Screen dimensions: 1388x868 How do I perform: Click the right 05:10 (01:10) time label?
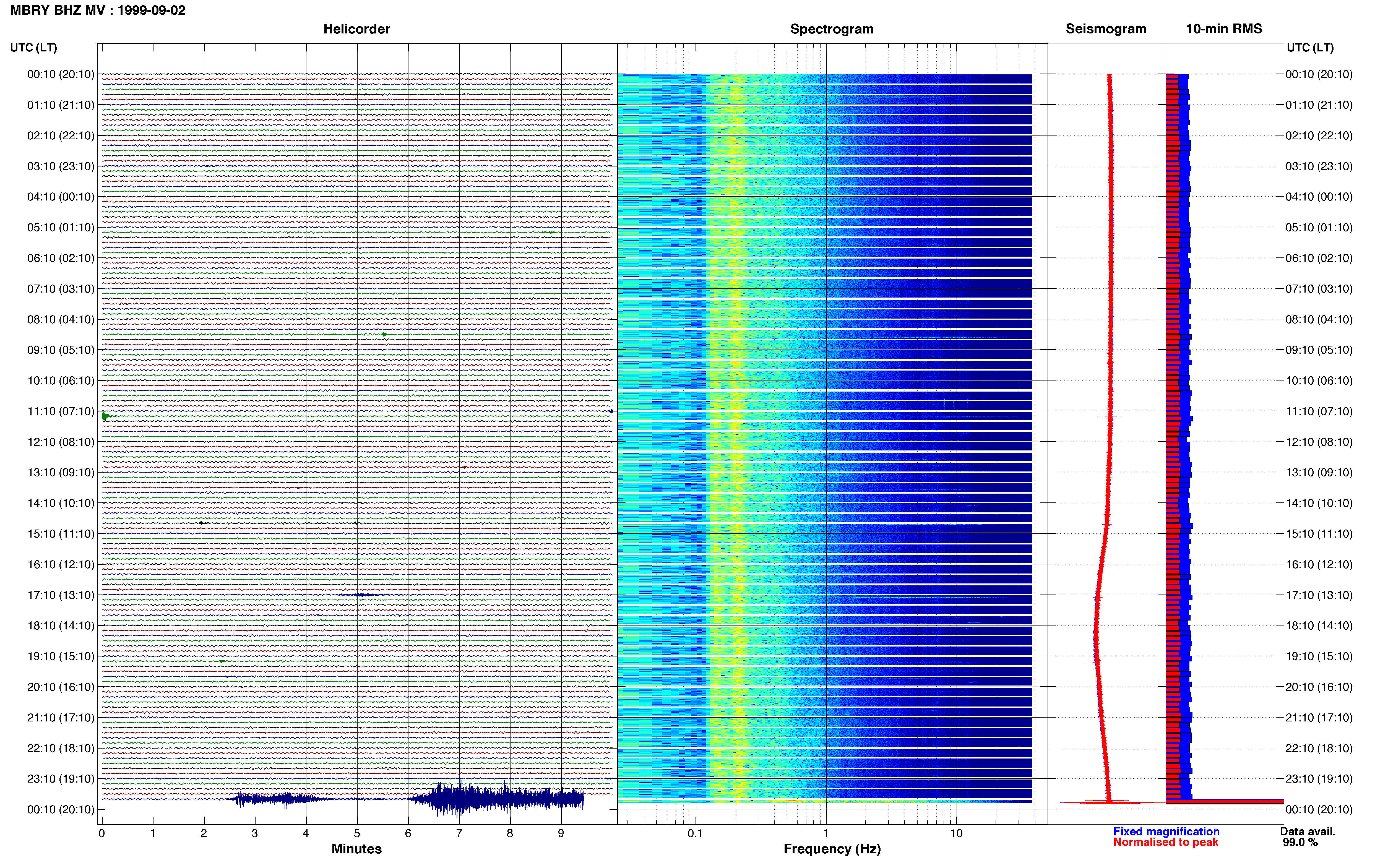[1319, 227]
